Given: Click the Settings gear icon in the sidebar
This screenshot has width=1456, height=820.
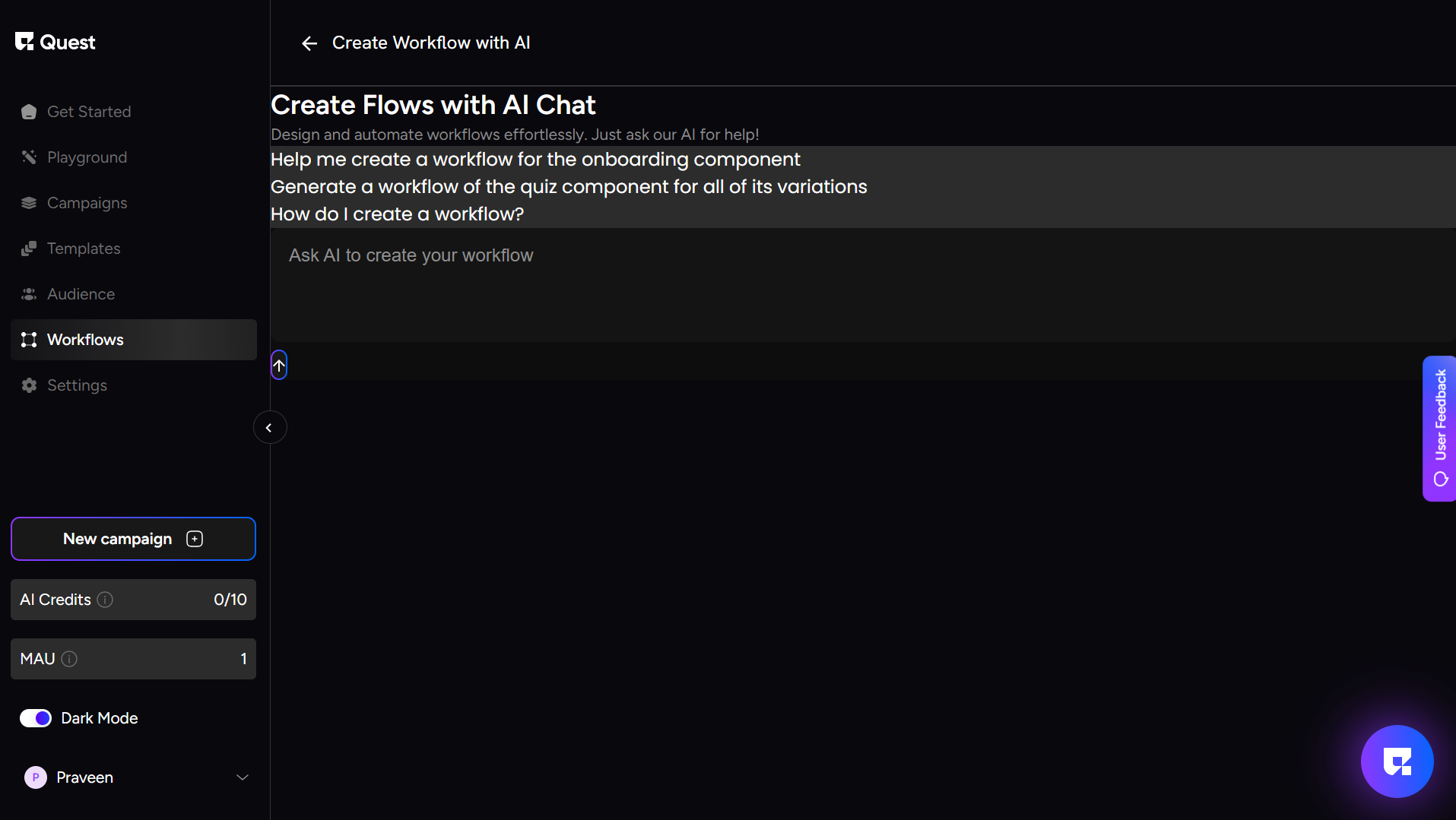Looking at the screenshot, I should [29, 385].
